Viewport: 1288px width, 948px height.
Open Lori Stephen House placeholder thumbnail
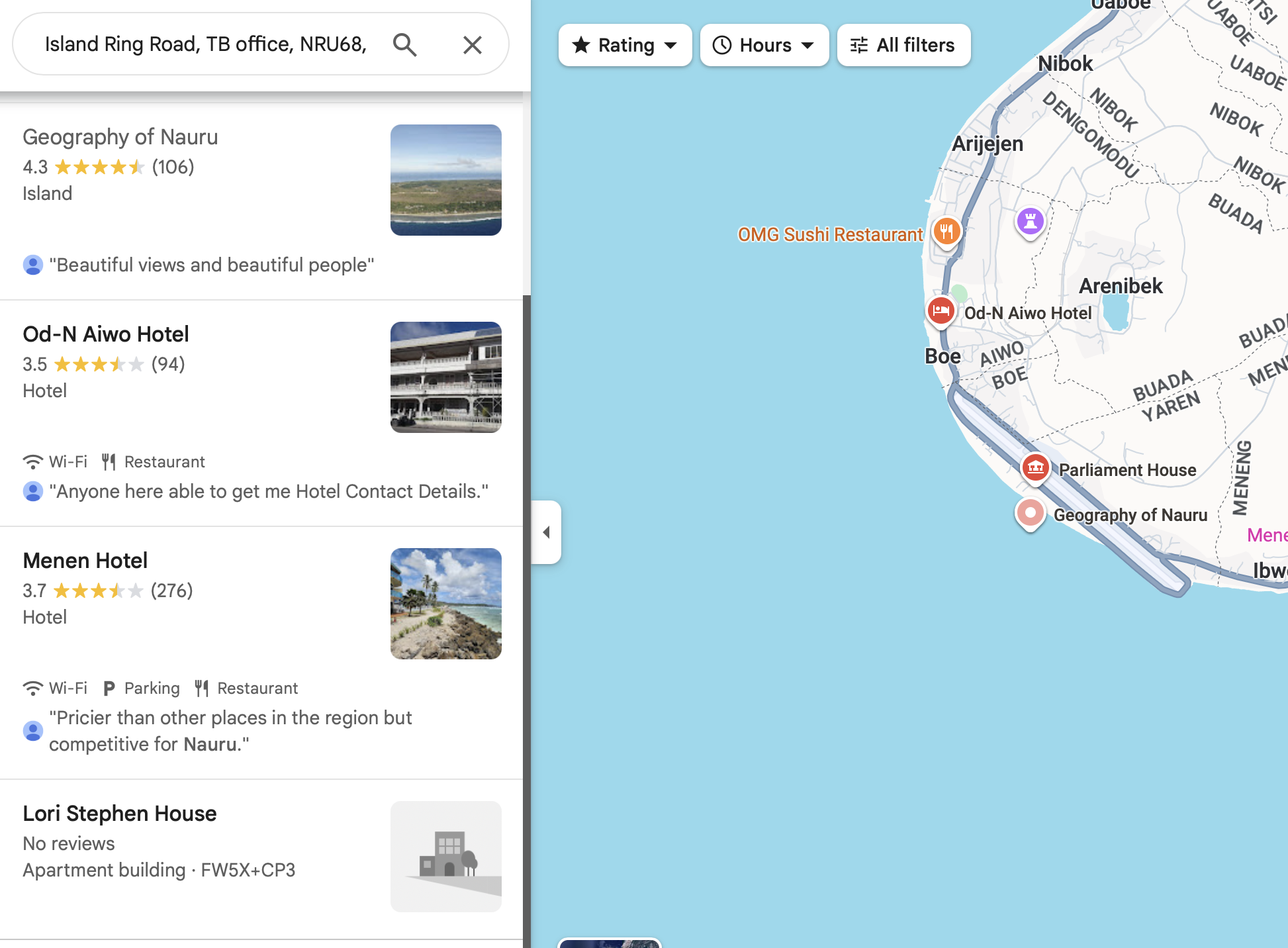tap(446, 857)
